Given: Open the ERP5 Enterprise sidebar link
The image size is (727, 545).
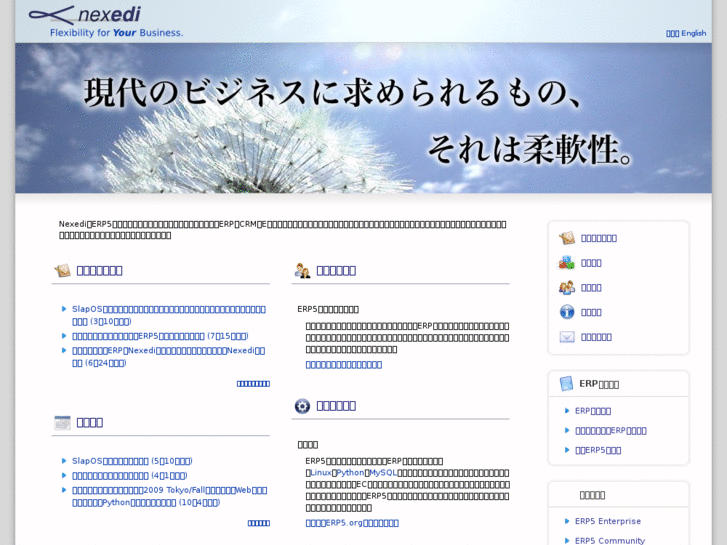Looking at the screenshot, I should (608, 521).
